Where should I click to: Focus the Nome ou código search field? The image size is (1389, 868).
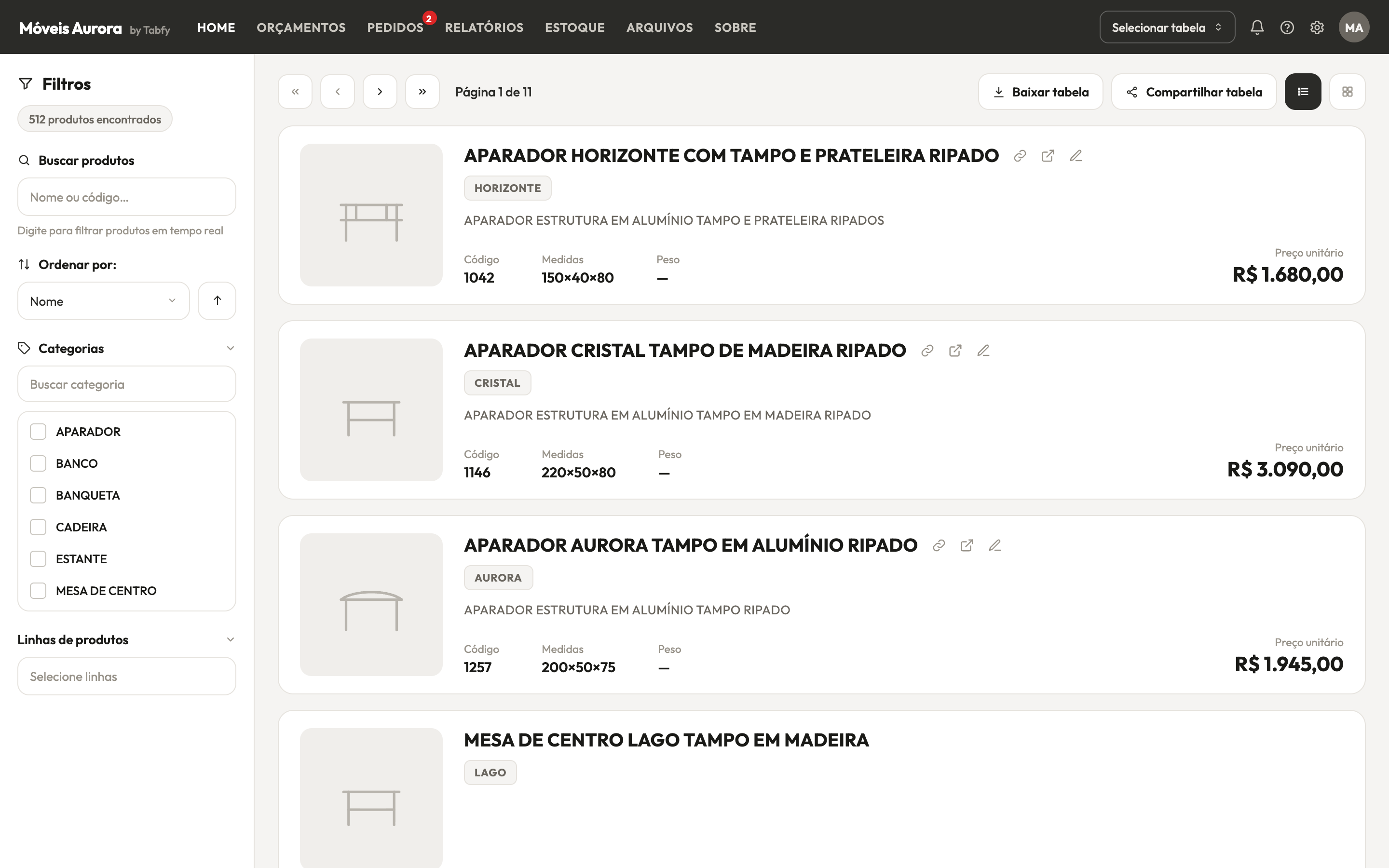point(127,197)
